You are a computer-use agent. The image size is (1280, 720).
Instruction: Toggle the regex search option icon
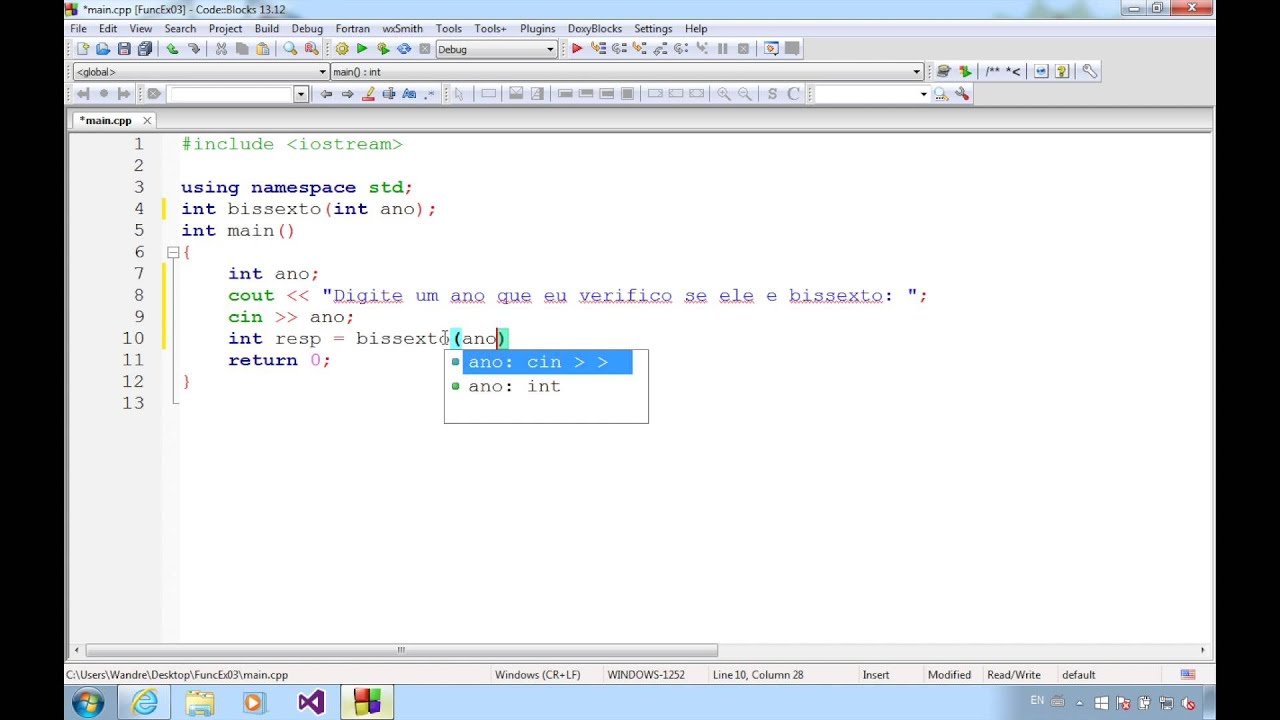click(430, 94)
